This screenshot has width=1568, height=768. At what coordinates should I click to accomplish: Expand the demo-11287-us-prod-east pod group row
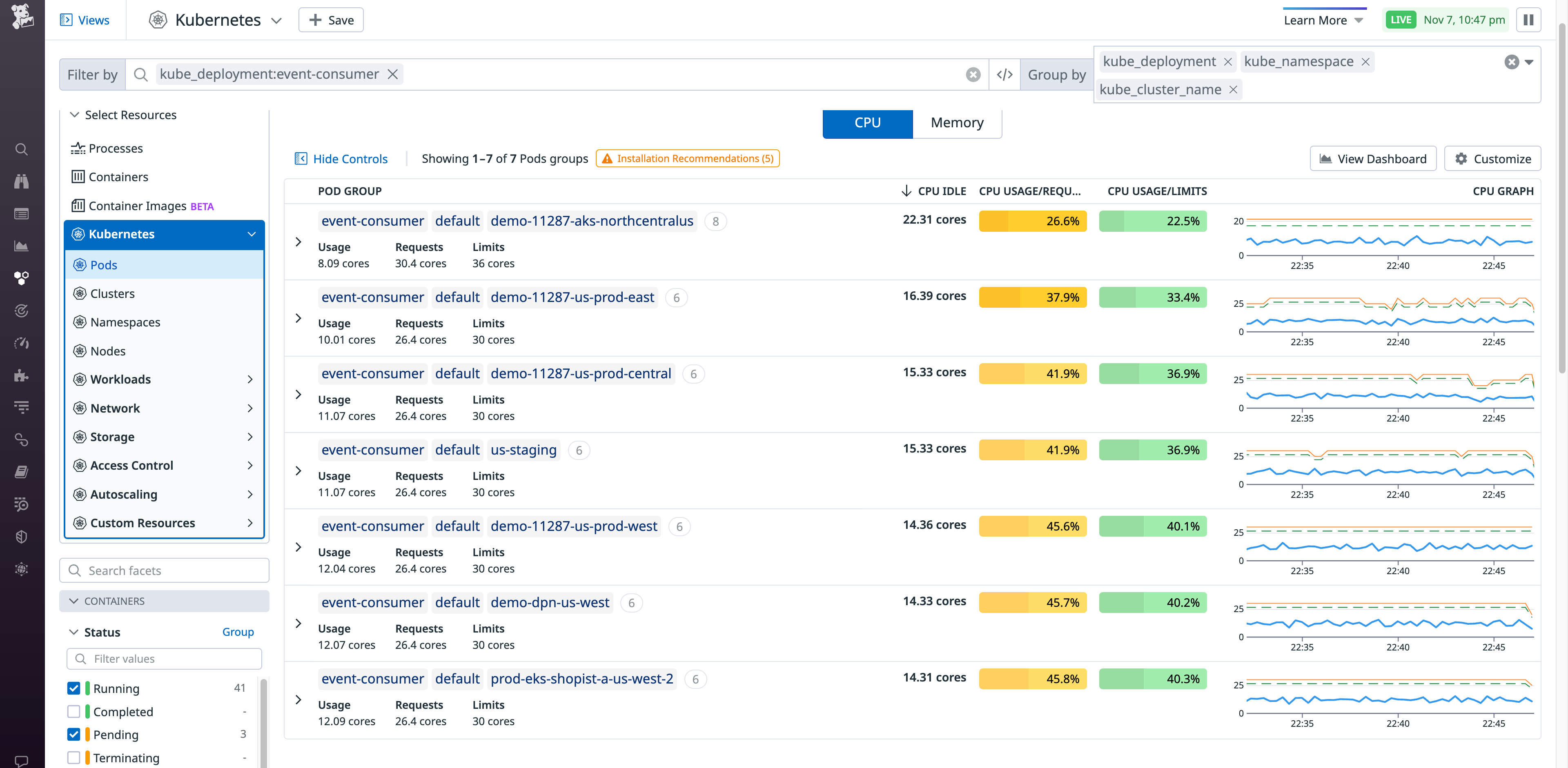coord(298,317)
